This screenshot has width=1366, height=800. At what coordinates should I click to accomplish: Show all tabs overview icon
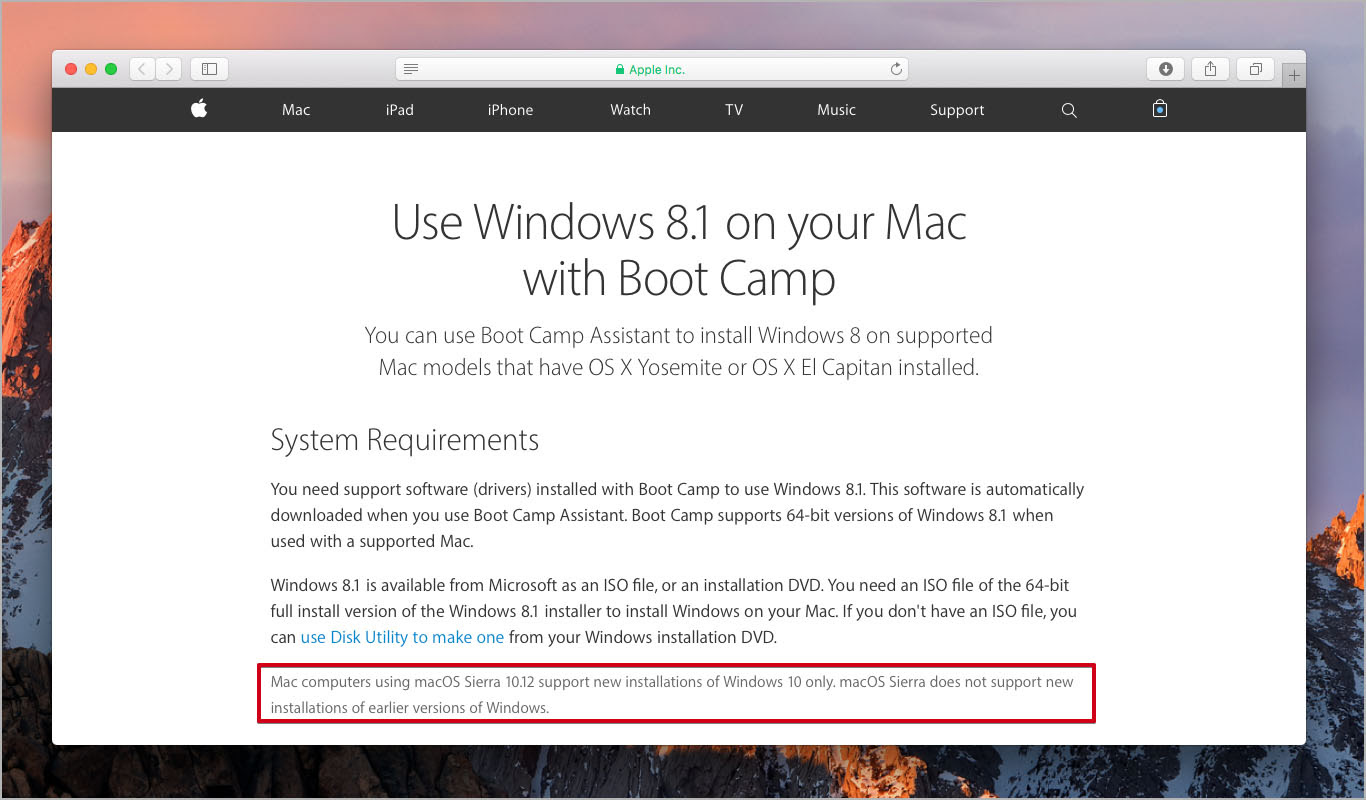[1255, 69]
